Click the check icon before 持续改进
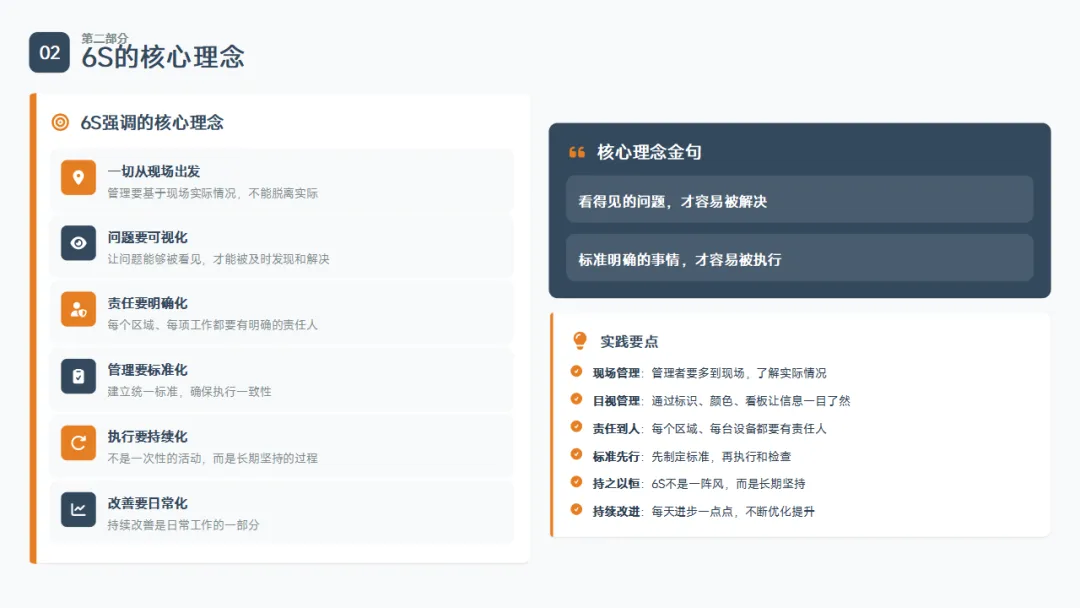The width and height of the screenshot is (1080, 608). click(x=577, y=510)
